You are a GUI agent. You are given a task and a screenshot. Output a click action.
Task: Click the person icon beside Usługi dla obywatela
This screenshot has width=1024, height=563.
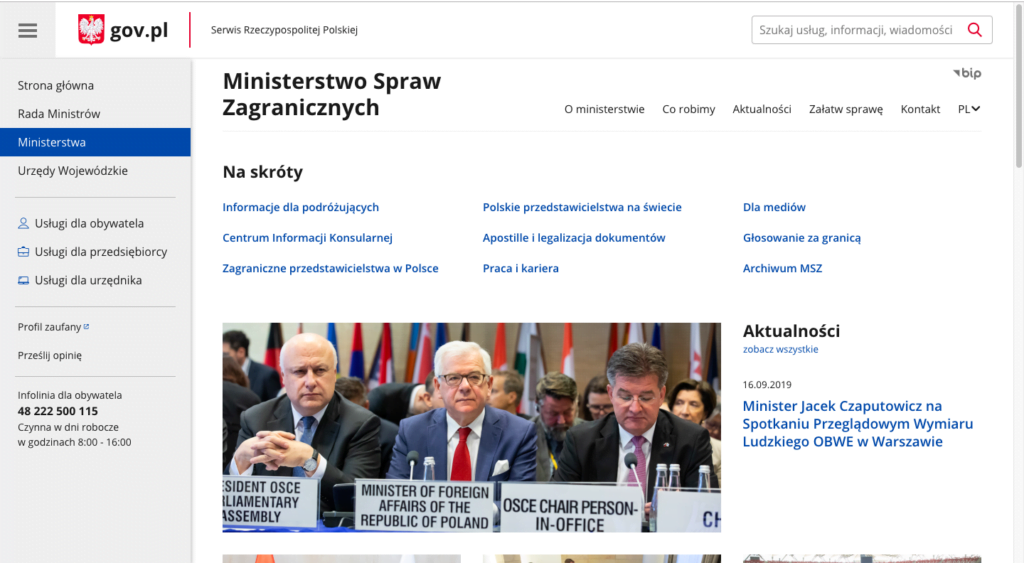[23, 223]
